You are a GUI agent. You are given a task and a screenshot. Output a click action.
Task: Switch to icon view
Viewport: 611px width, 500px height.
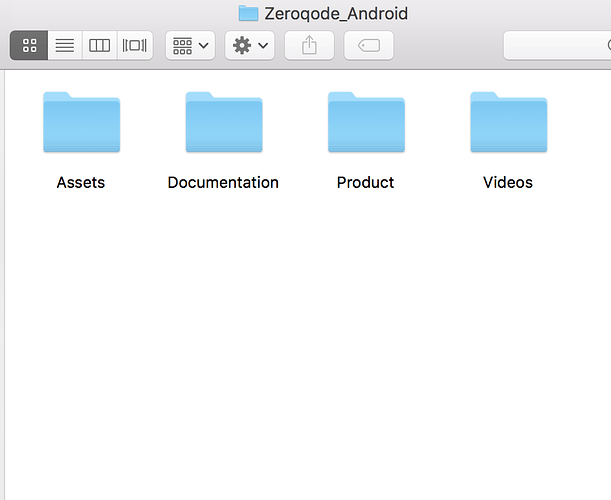[29, 45]
